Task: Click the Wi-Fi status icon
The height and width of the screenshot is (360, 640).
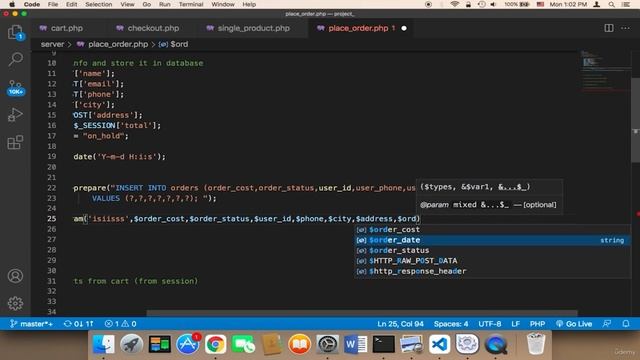Action: [454, 4]
